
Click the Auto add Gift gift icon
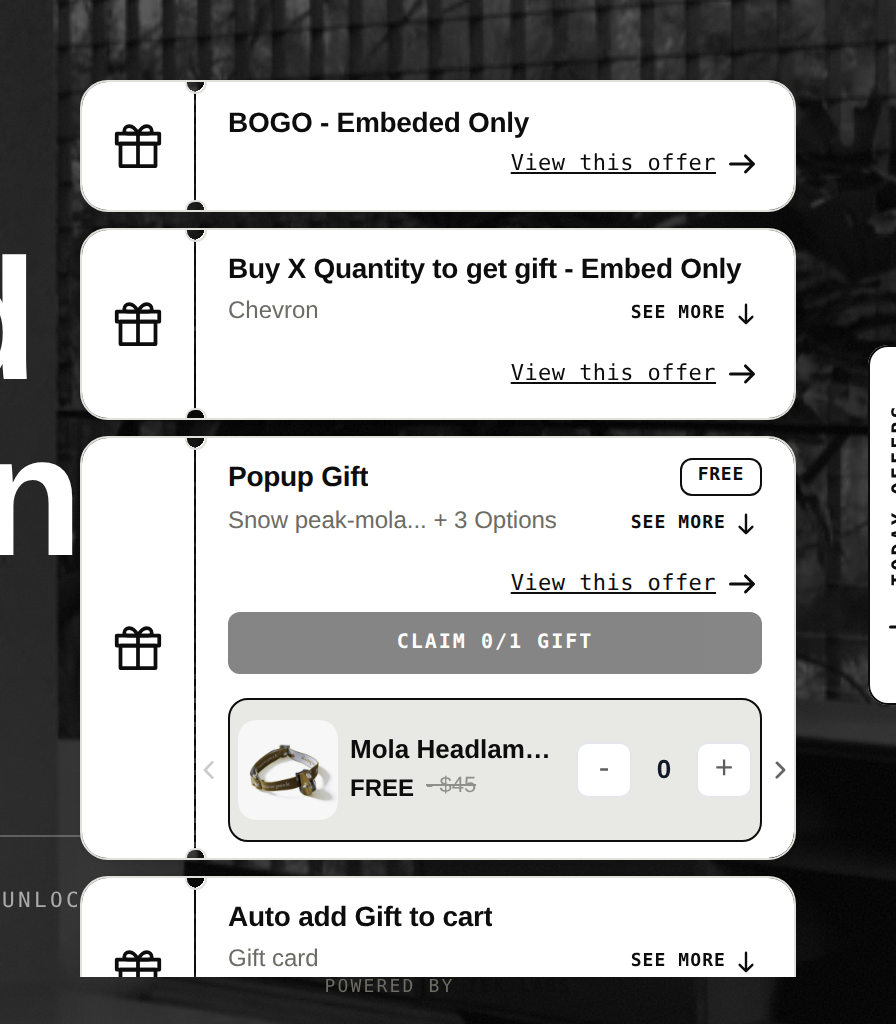click(138, 963)
